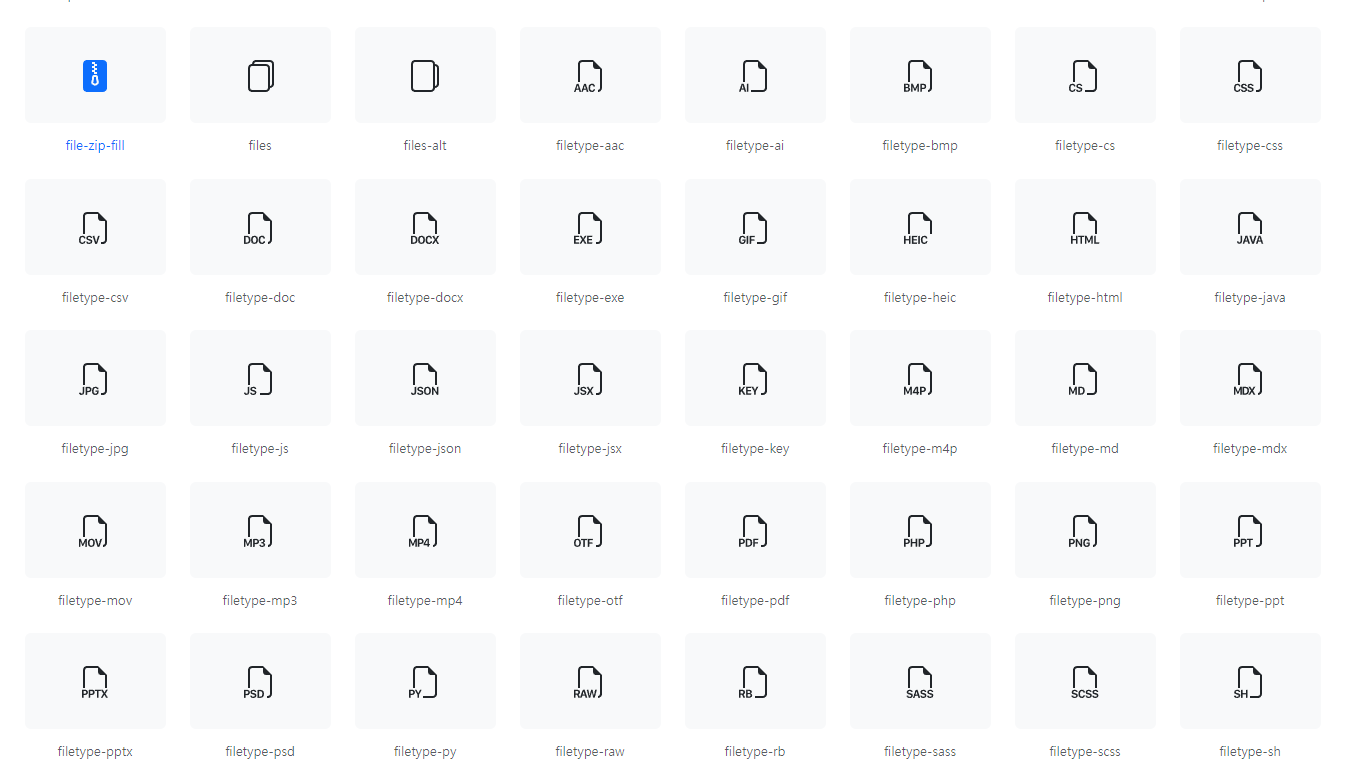Click the 'filetype-mp4' text label

click(425, 601)
